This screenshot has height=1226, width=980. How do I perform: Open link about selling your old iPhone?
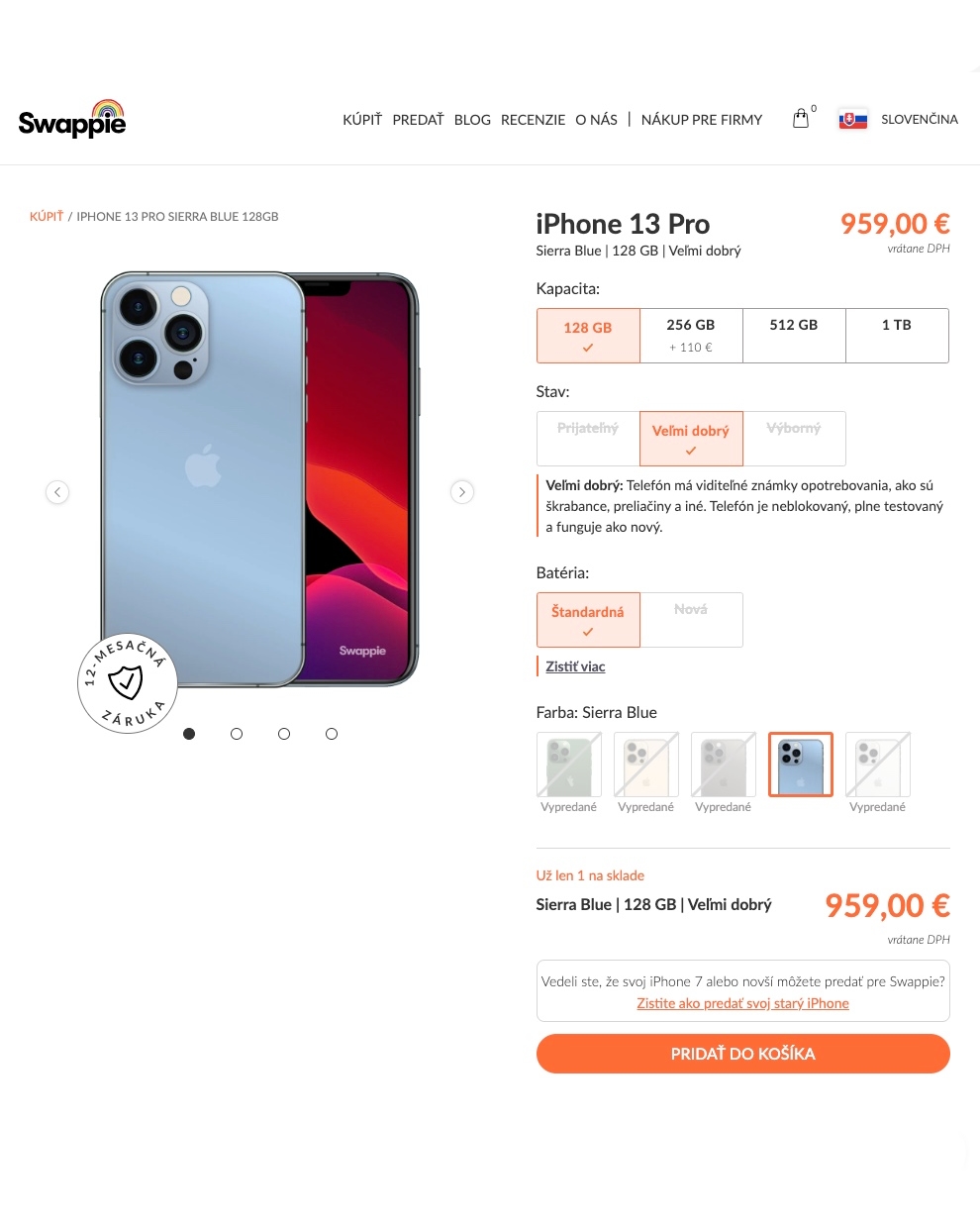point(742,1003)
